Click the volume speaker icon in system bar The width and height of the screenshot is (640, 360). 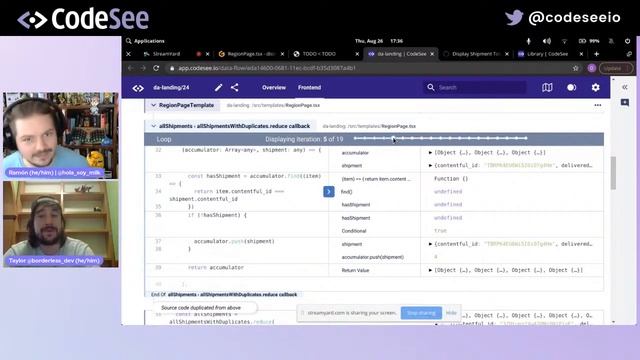tap(547, 41)
